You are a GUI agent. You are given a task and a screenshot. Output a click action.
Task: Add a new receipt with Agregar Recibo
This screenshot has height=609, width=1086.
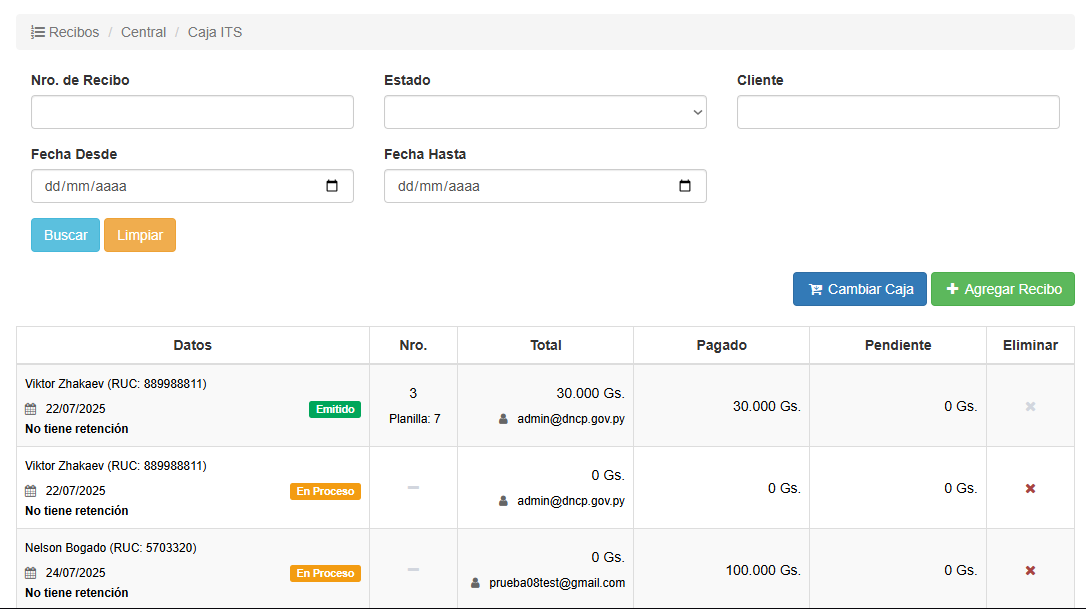(x=1002, y=289)
